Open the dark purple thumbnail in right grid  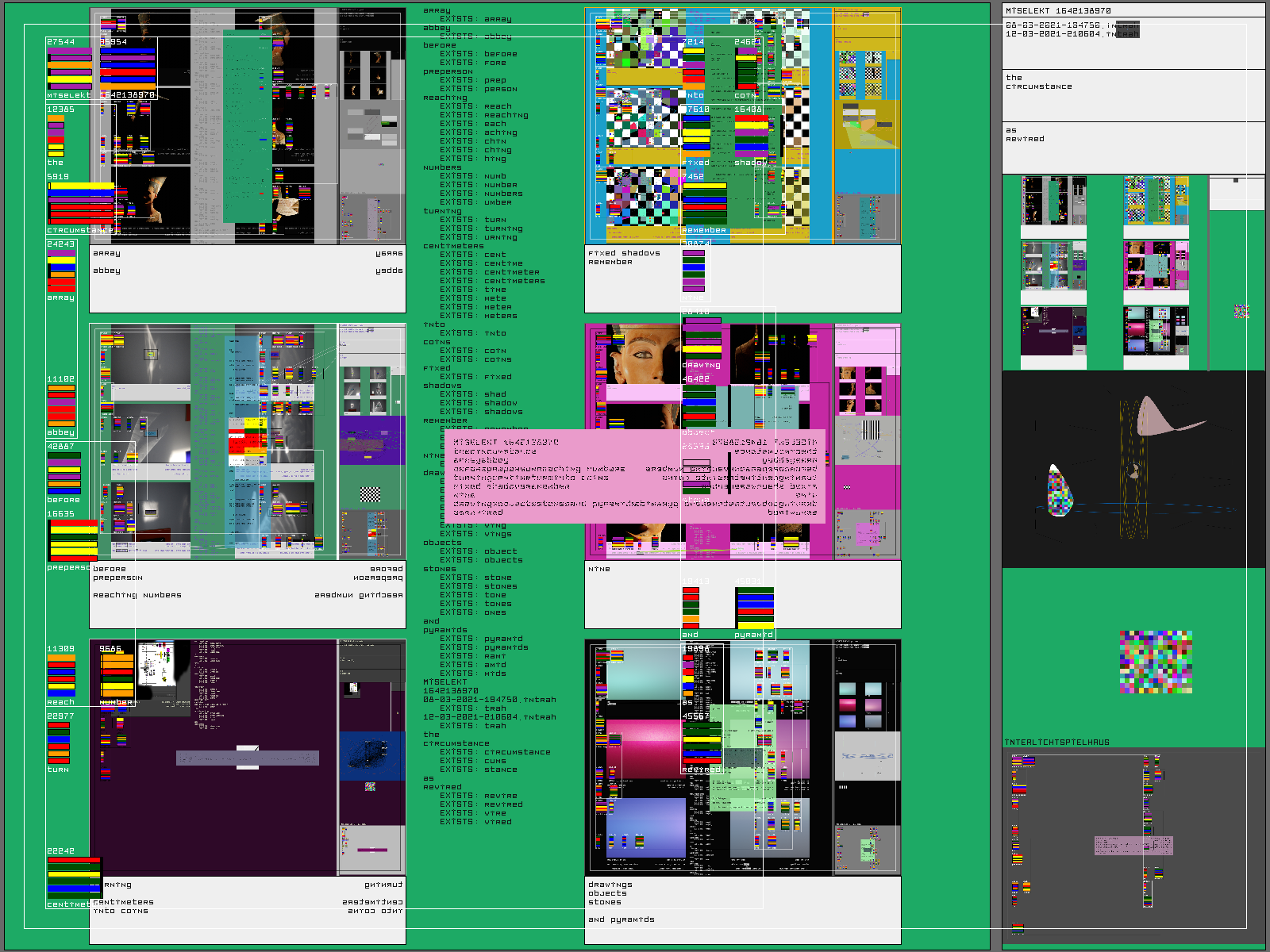1053,332
